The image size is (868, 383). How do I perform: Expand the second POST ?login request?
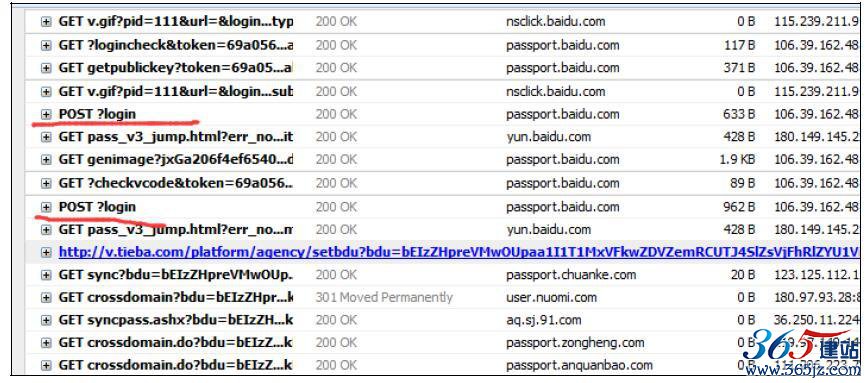(46, 207)
